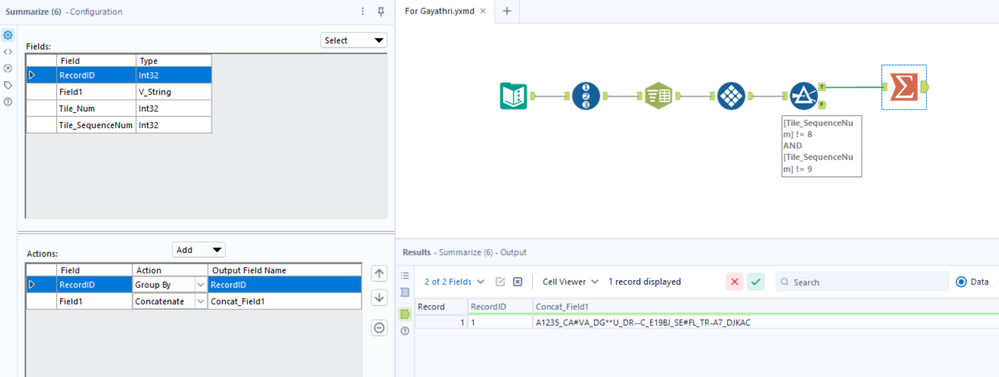The height and width of the screenshot is (377, 999).
Task: Click the V_String type cell for Field1
Action: click(x=173, y=92)
